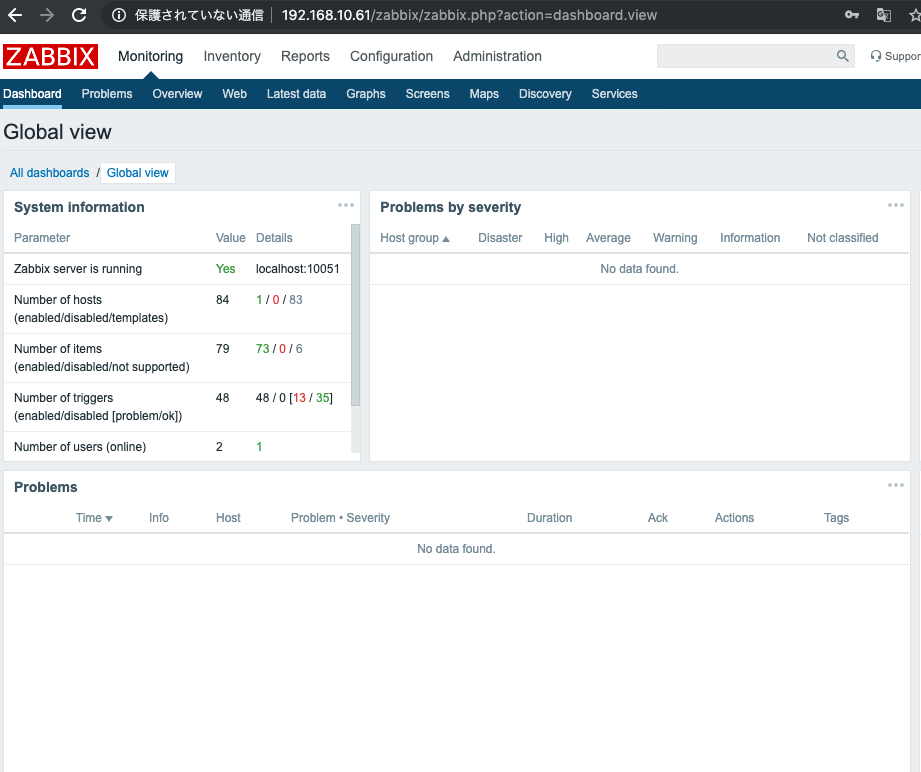Screen dimensions: 921x772
Task: Click the key icon in the browser toolbar
Action: click(x=851, y=15)
